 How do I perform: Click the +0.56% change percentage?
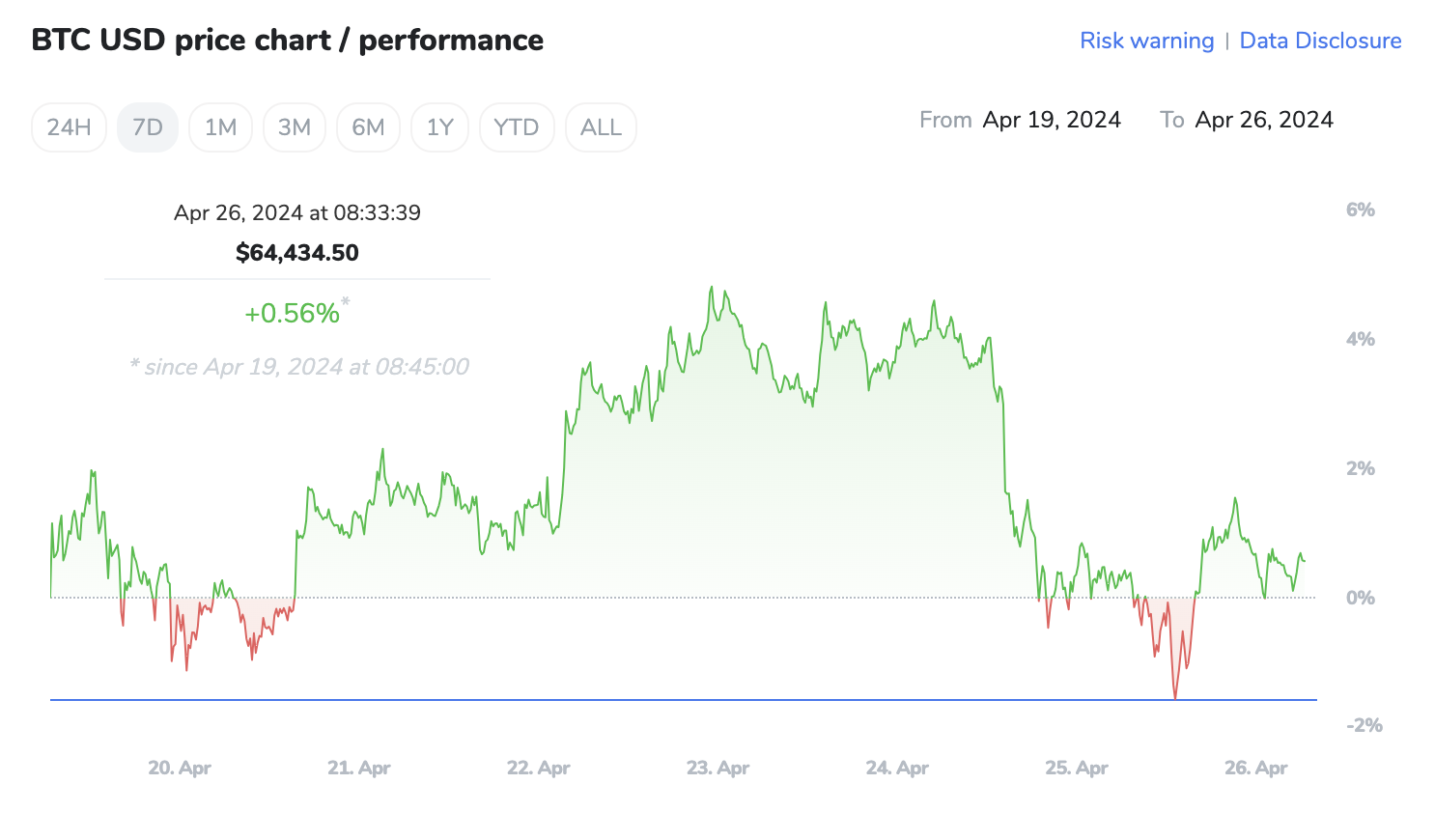(295, 311)
